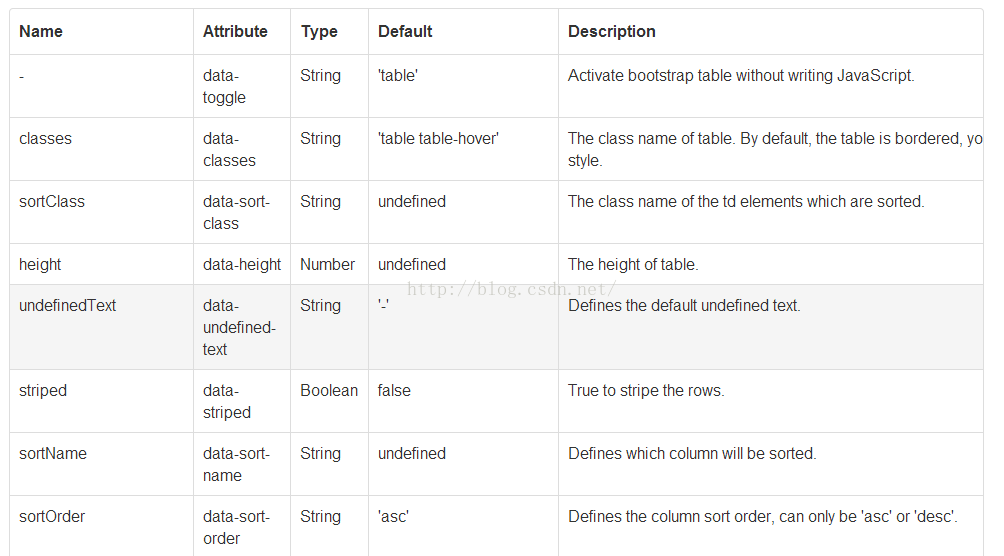1004x556 pixels.
Task: Select the 'True to stripe the rows.' description
Action: 646,391
